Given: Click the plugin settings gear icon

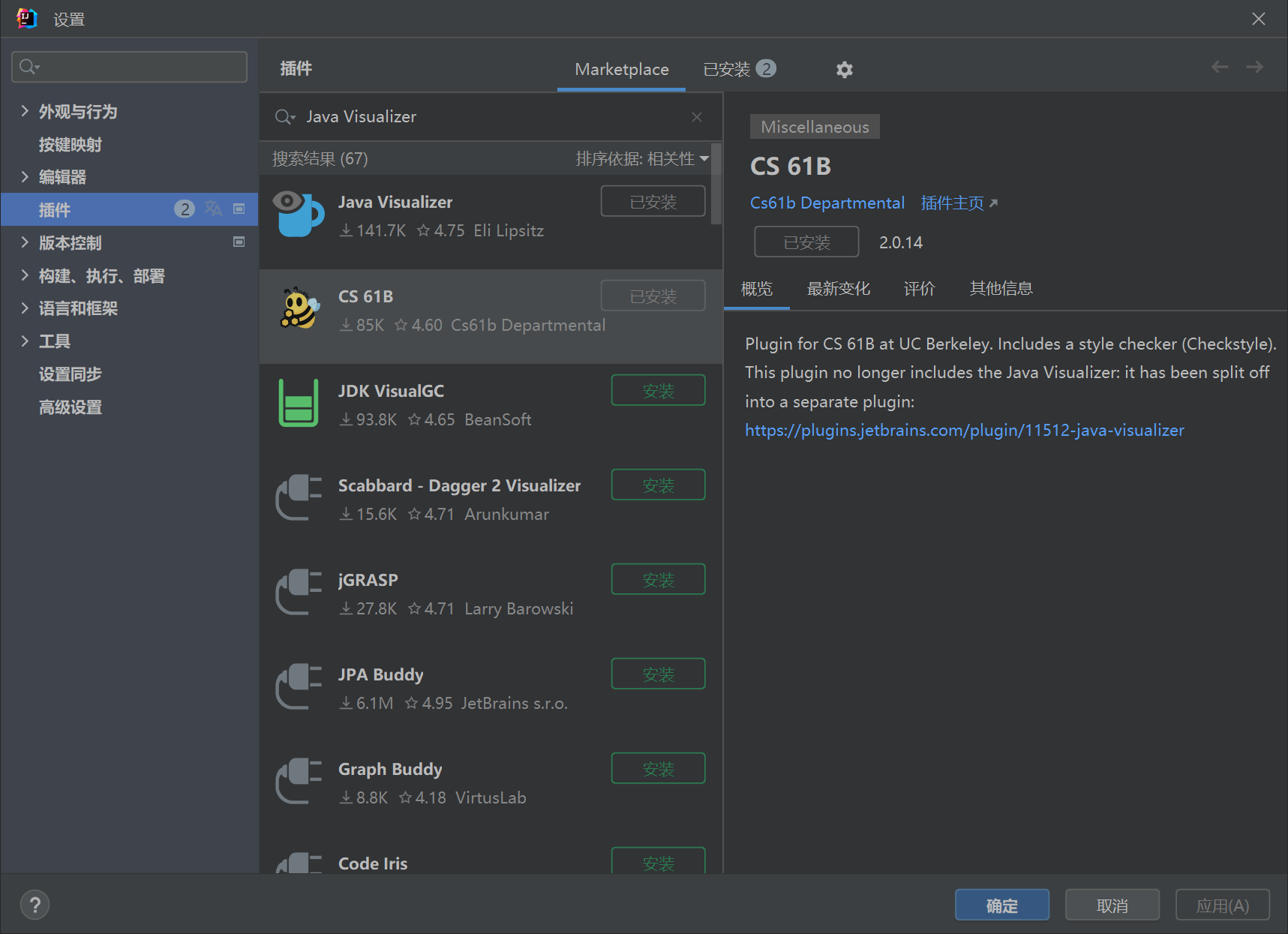Looking at the screenshot, I should 844,70.
